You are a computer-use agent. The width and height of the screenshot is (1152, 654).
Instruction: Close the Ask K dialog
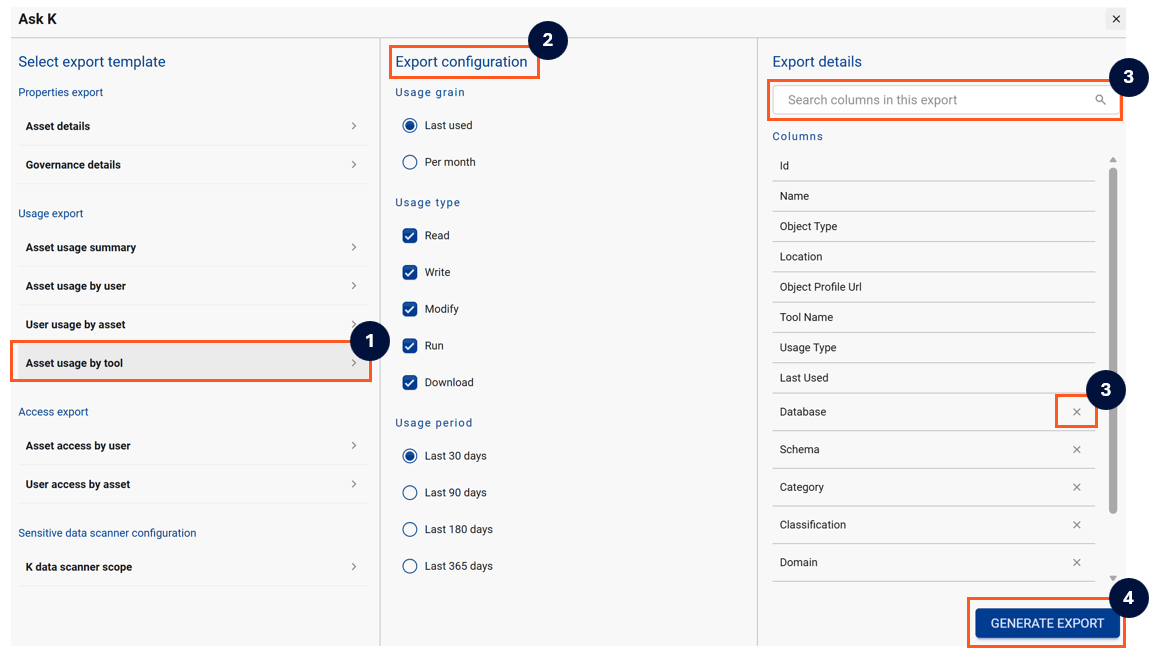tap(1115, 19)
